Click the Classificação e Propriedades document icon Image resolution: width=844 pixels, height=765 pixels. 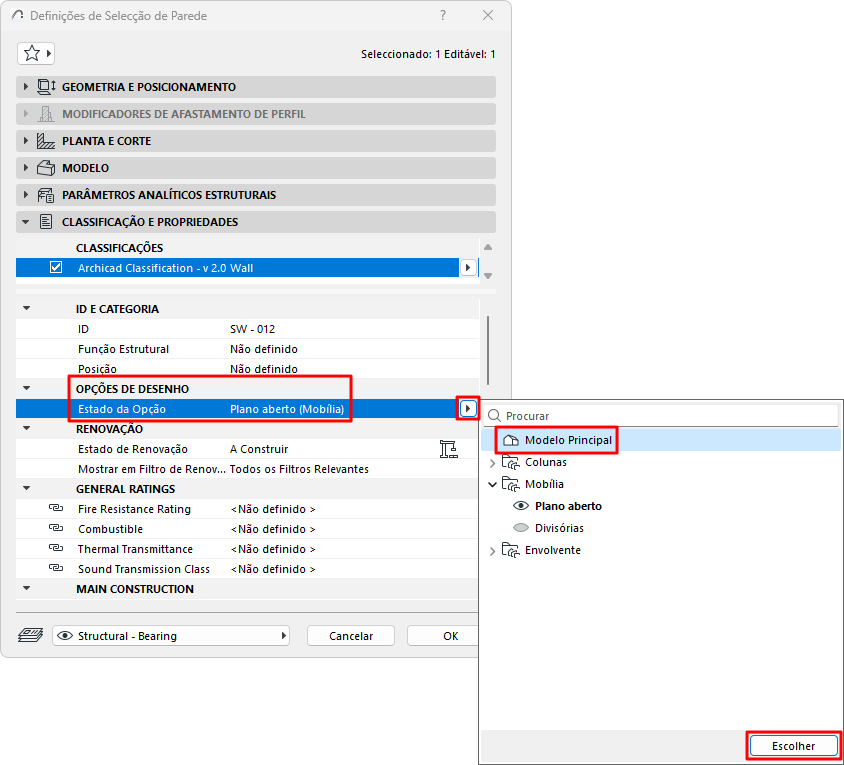tap(46, 222)
